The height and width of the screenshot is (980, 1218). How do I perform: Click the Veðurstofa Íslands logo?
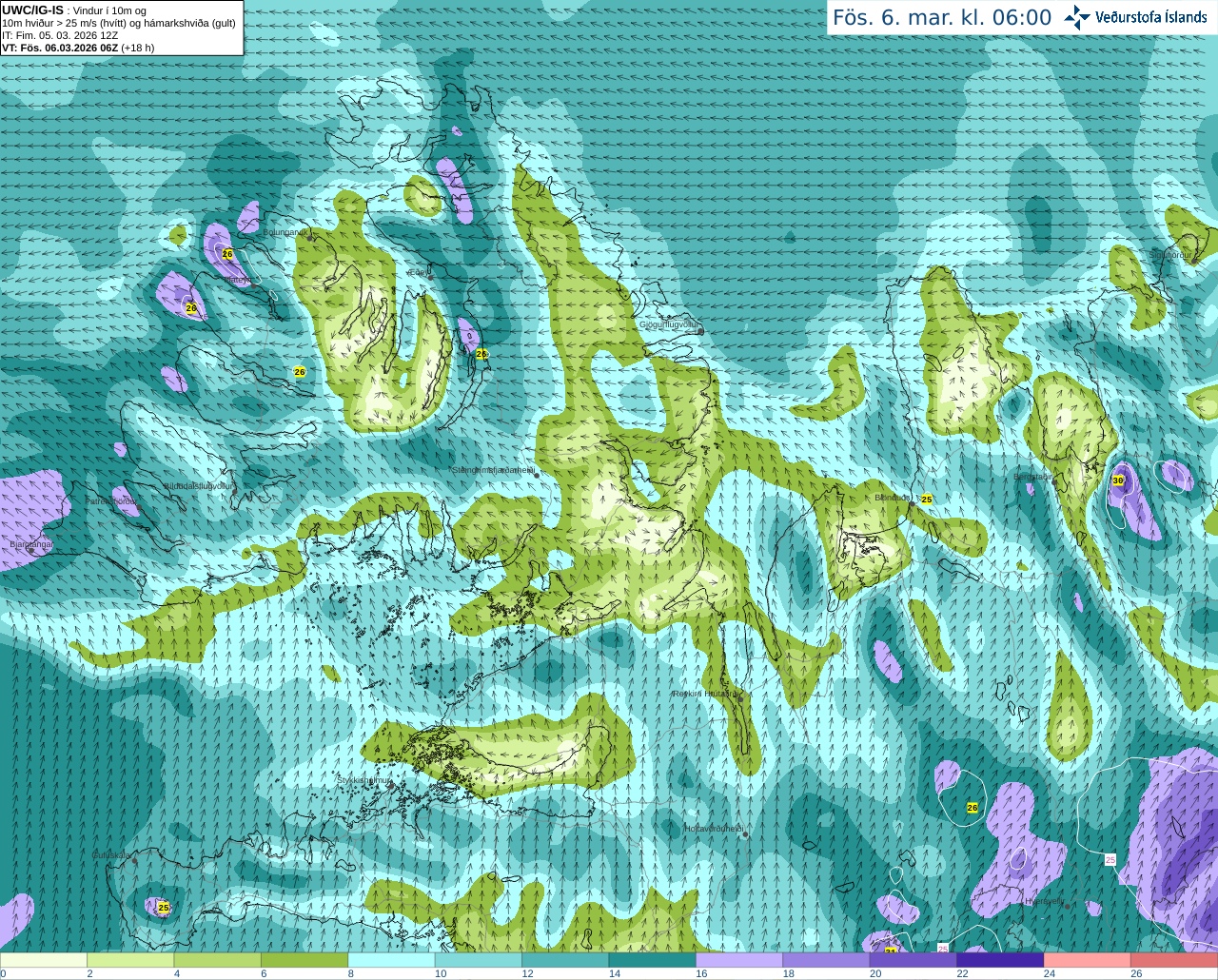coord(1136,17)
